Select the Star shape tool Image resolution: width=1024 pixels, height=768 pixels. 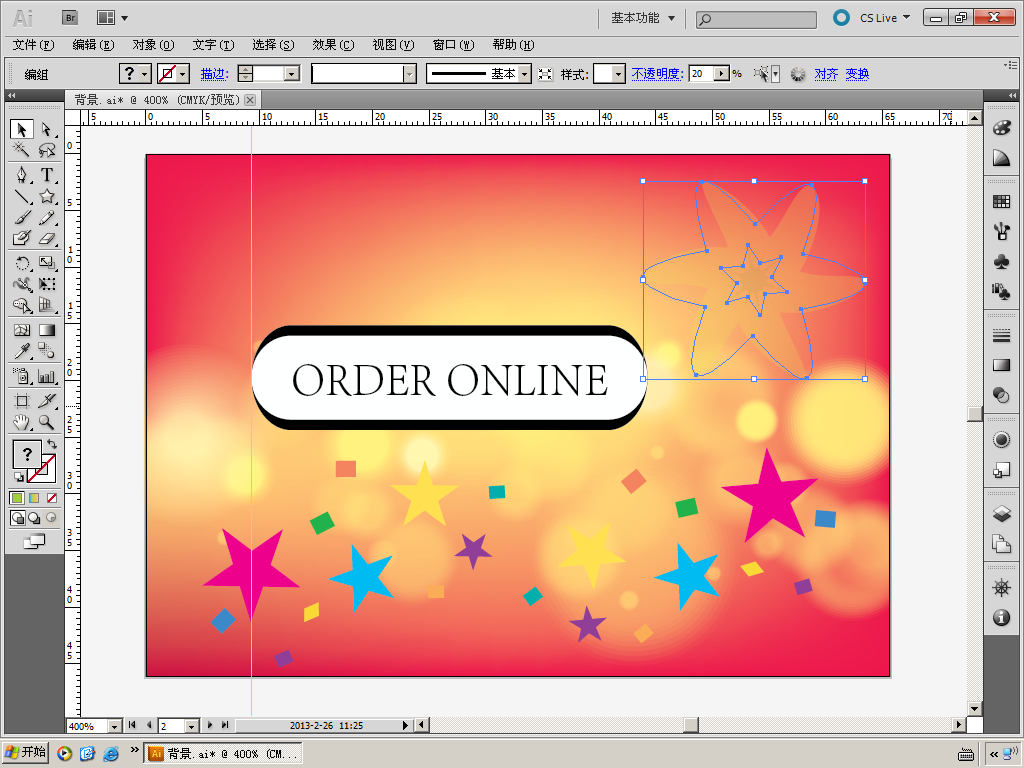point(46,196)
